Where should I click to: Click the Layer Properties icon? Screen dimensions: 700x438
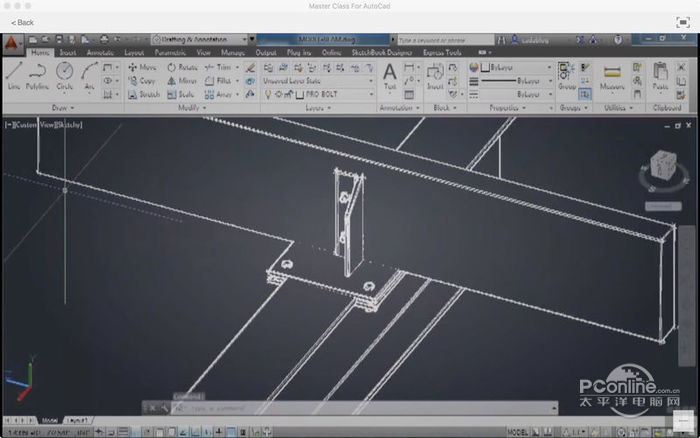268,67
